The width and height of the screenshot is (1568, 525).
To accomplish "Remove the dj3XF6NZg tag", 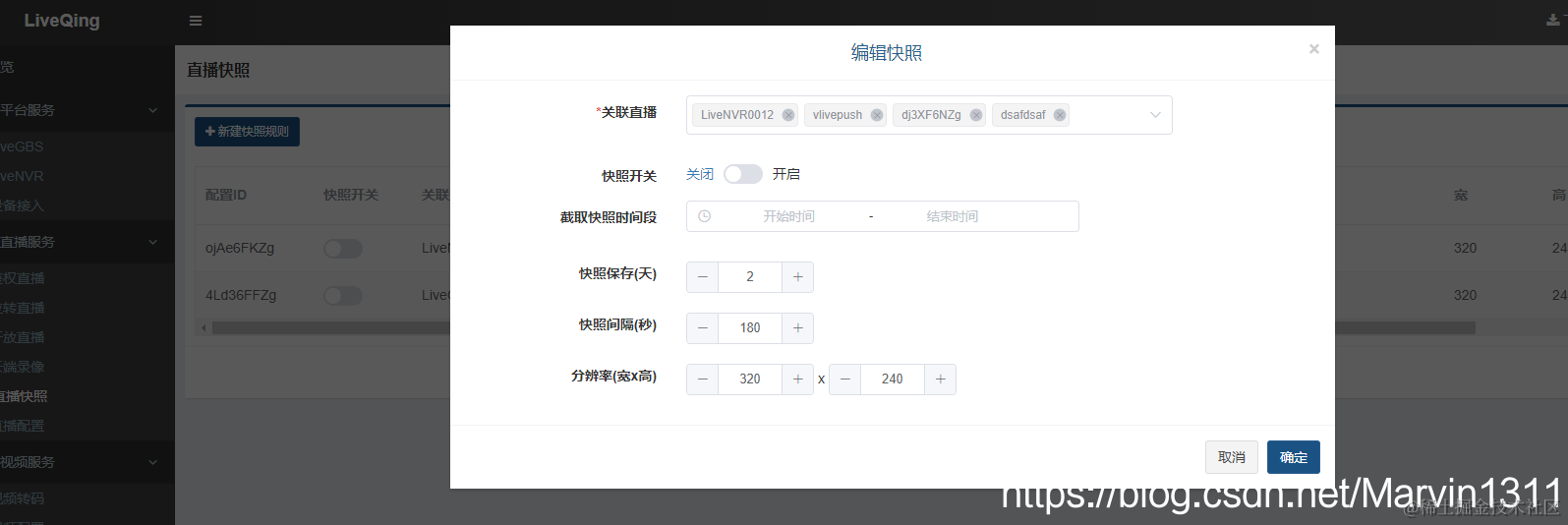I will point(976,115).
